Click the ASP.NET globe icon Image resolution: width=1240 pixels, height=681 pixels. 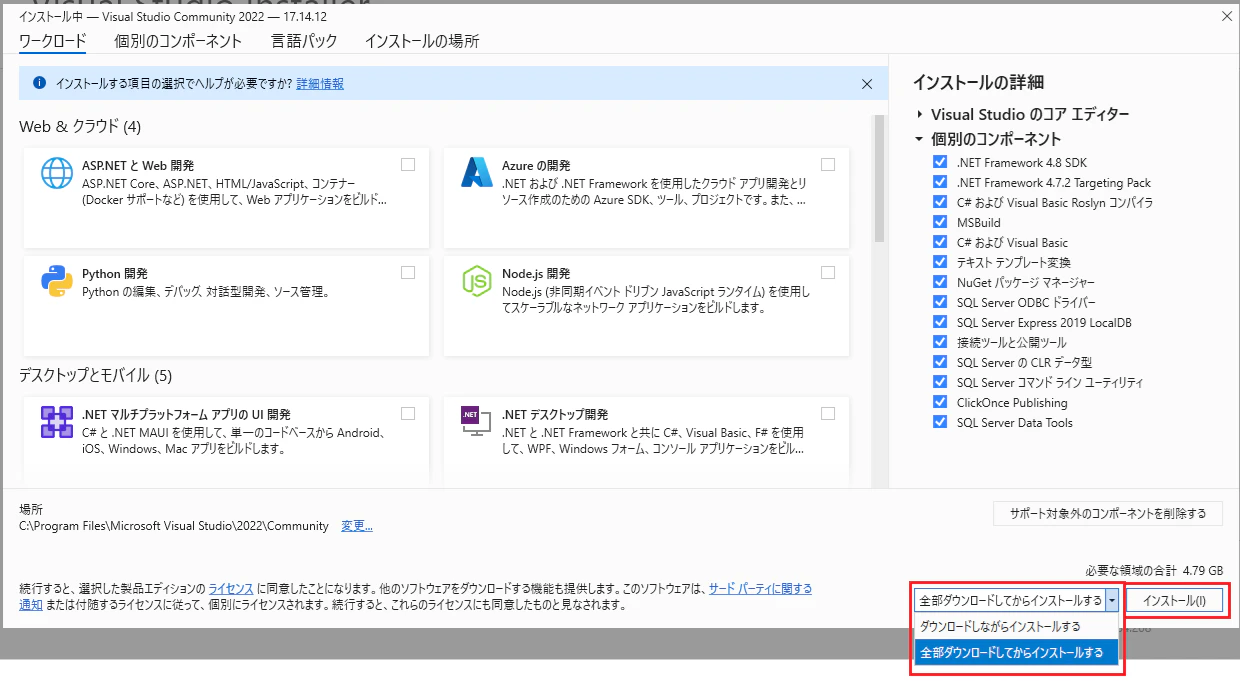[x=57, y=172]
